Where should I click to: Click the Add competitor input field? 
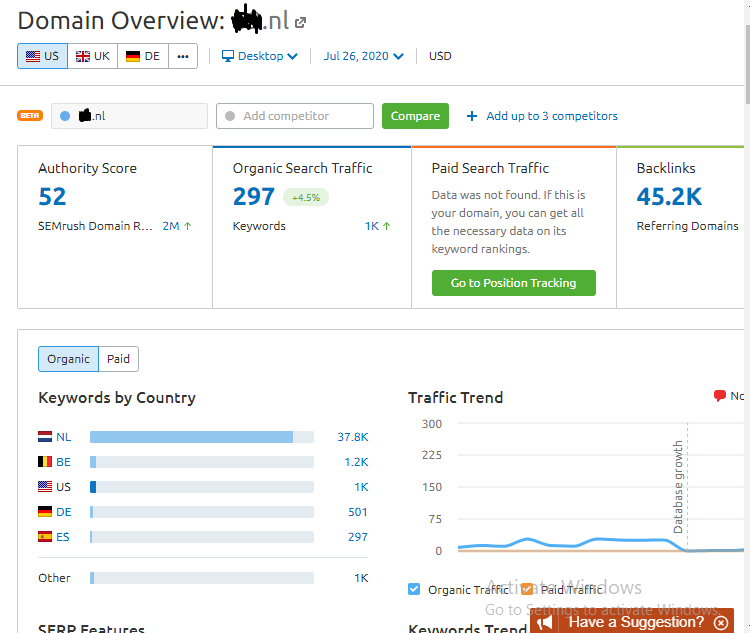[295, 116]
